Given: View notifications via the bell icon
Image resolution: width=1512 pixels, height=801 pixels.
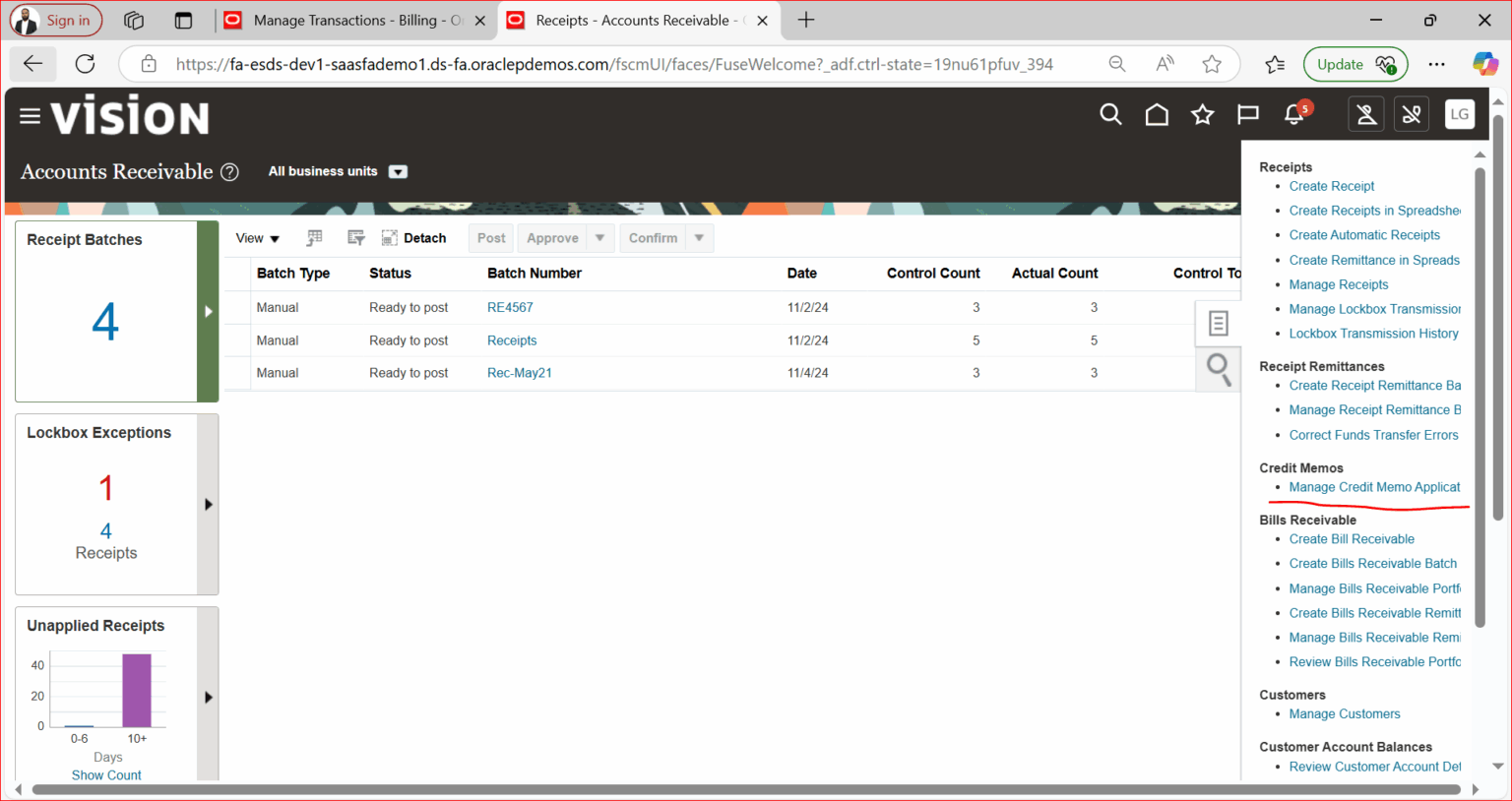Looking at the screenshot, I should click(x=1293, y=114).
